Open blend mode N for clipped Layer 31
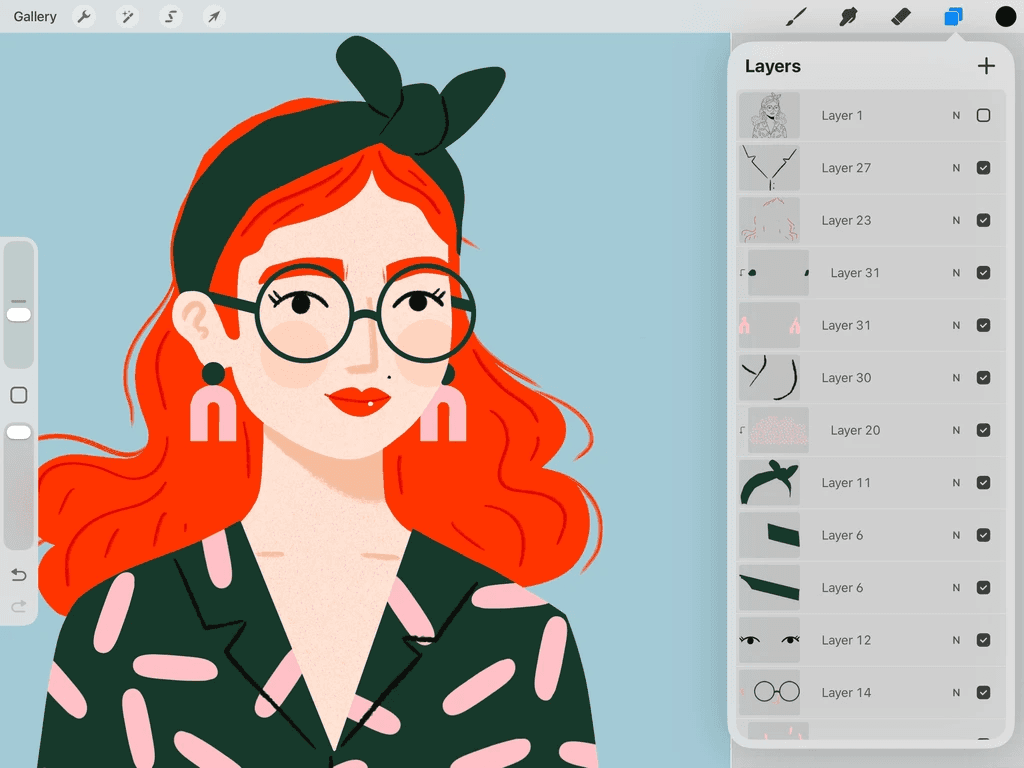Image resolution: width=1024 pixels, height=768 pixels. pos(956,273)
